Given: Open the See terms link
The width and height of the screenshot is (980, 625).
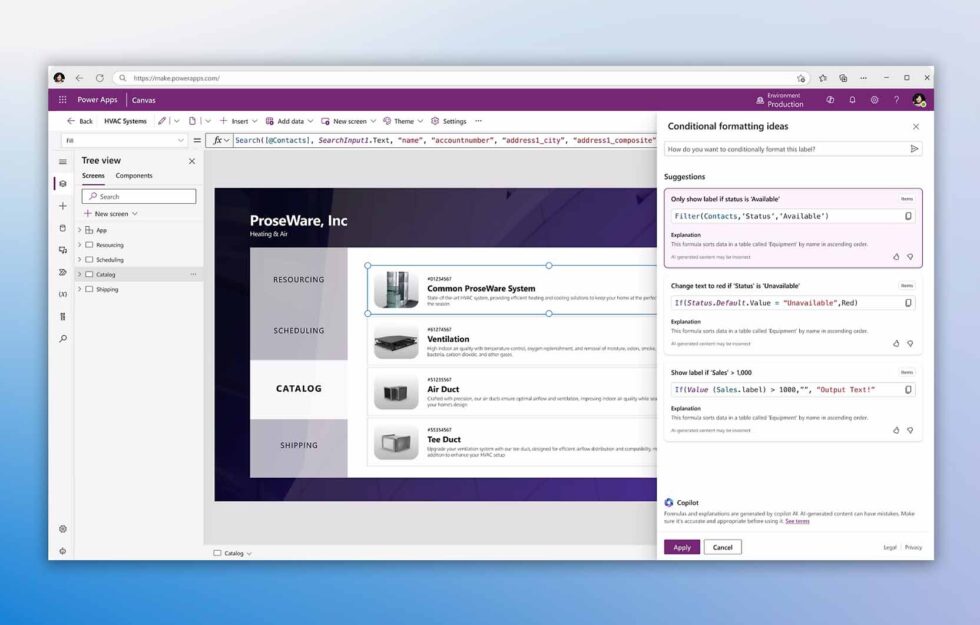Looking at the screenshot, I should pyautogui.click(x=799, y=520).
